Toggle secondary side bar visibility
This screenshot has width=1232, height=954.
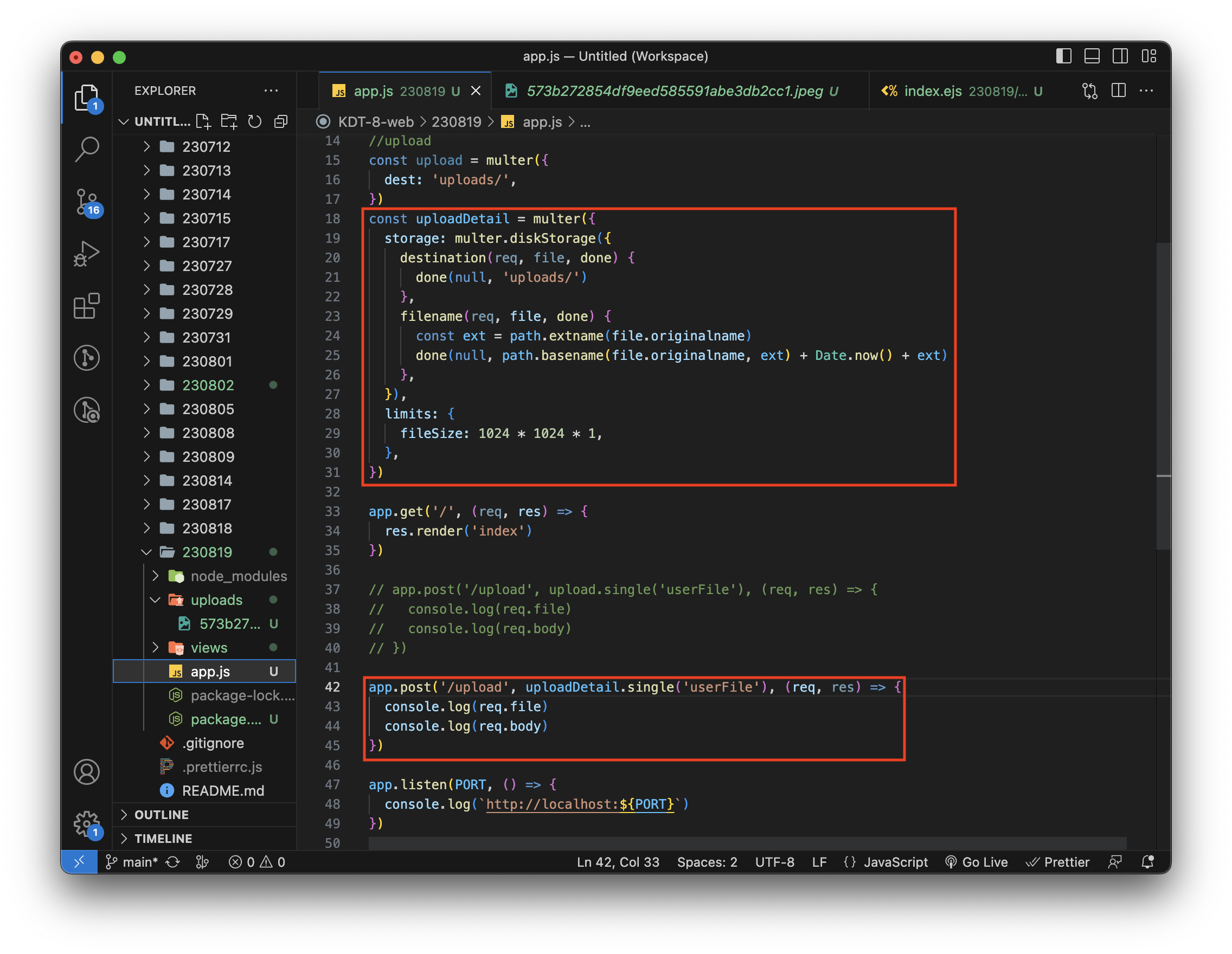pos(1120,56)
